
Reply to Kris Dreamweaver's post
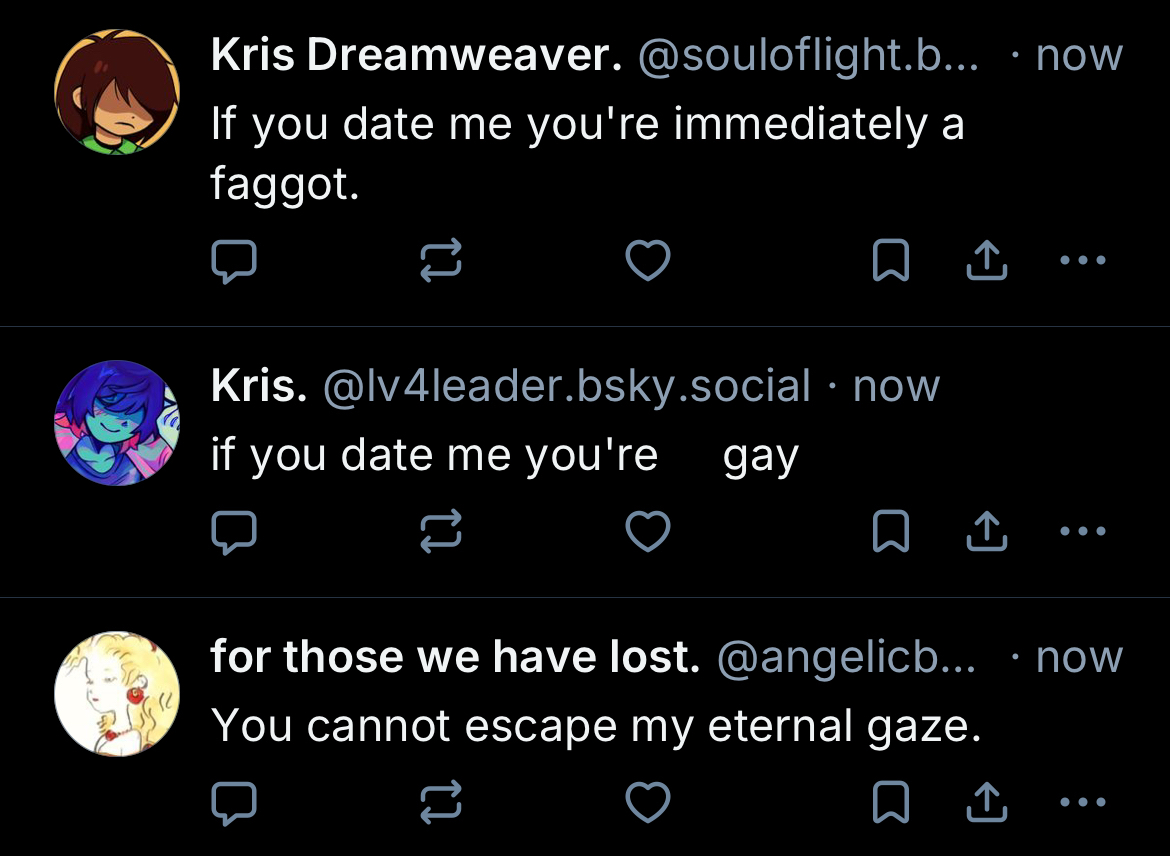[234, 262]
